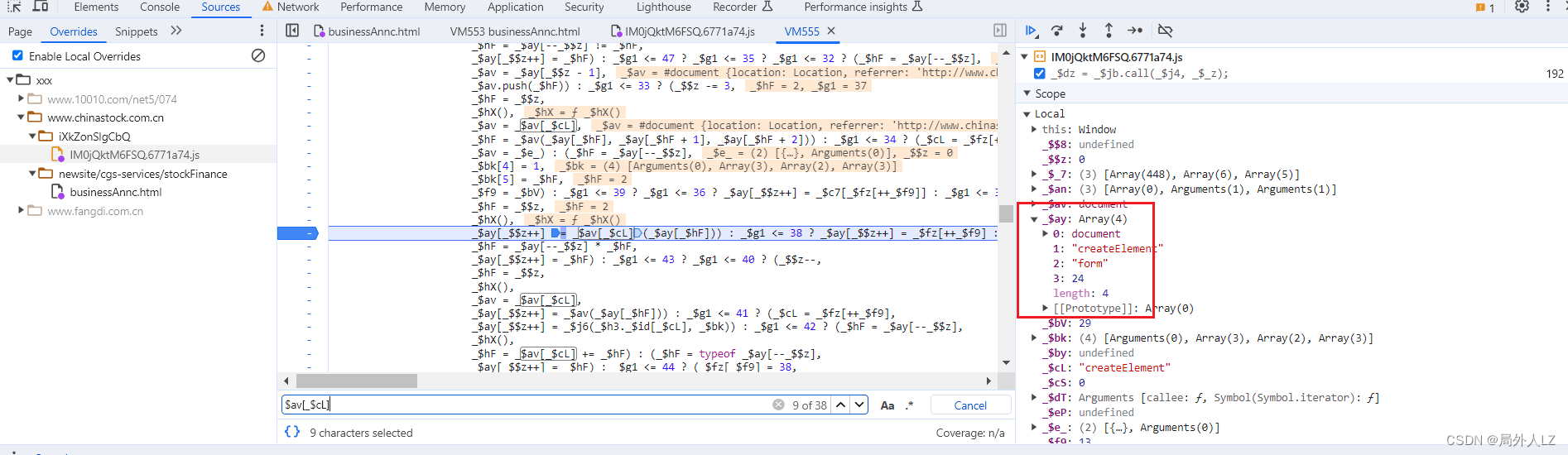Expand the this: Window entry

click(1034, 129)
